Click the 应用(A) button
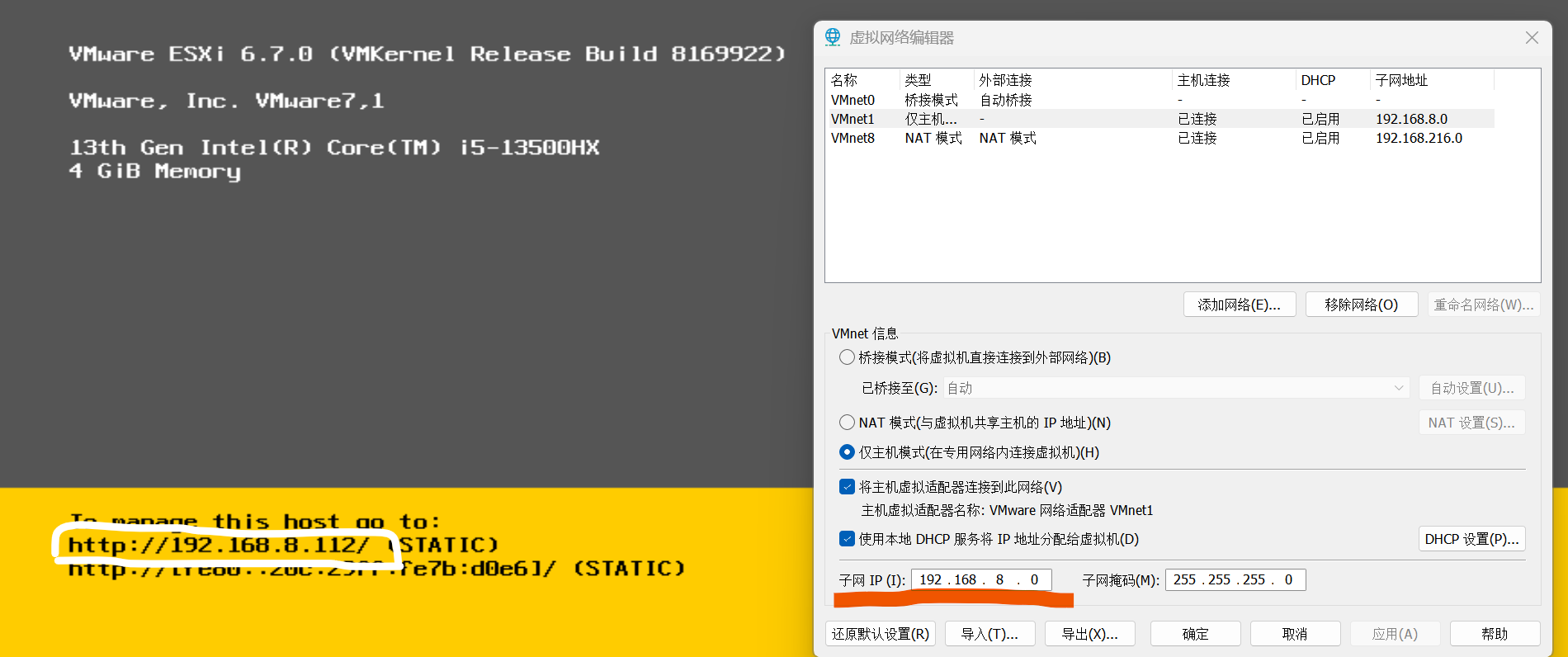The height and width of the screenshot is (657, 1568). coord(1396,634)
